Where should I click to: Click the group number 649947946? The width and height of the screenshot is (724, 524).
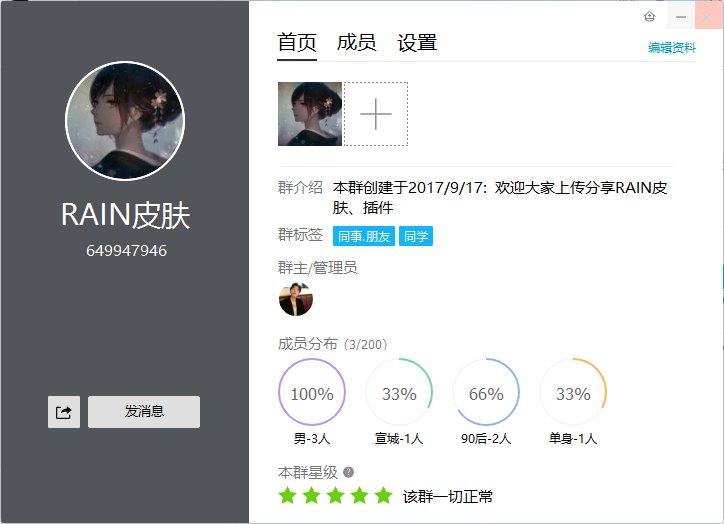[x=126, y=251]
